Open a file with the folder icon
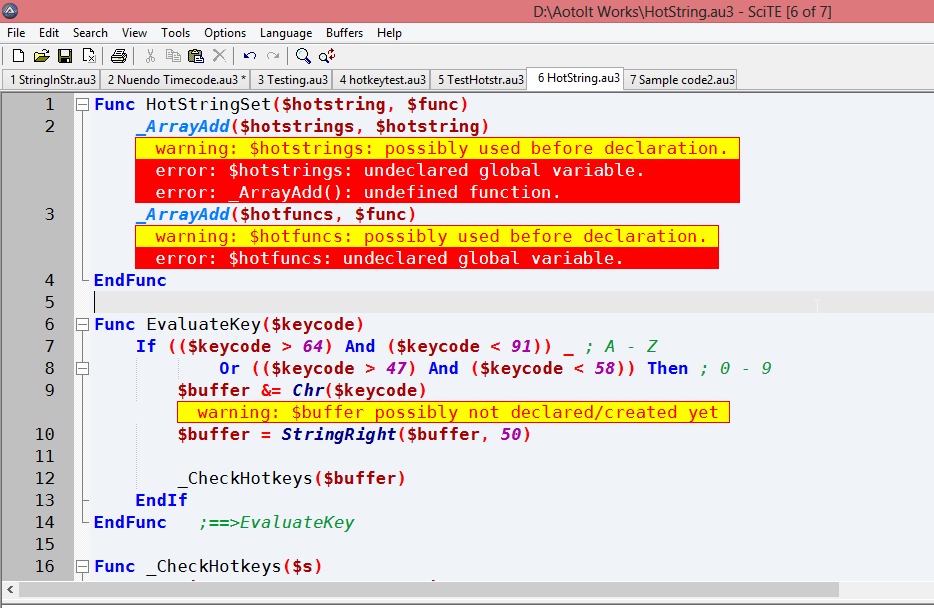Image resolution: width=934 pixels, height=608 pixels. coord(41,56)
